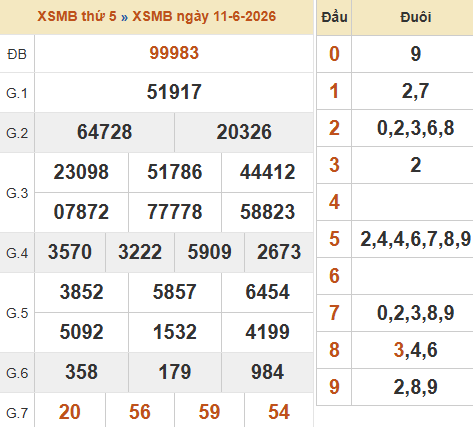Select tail values 0,2,3,6,8 cell

pyautogui.click(x=415, y=128)
